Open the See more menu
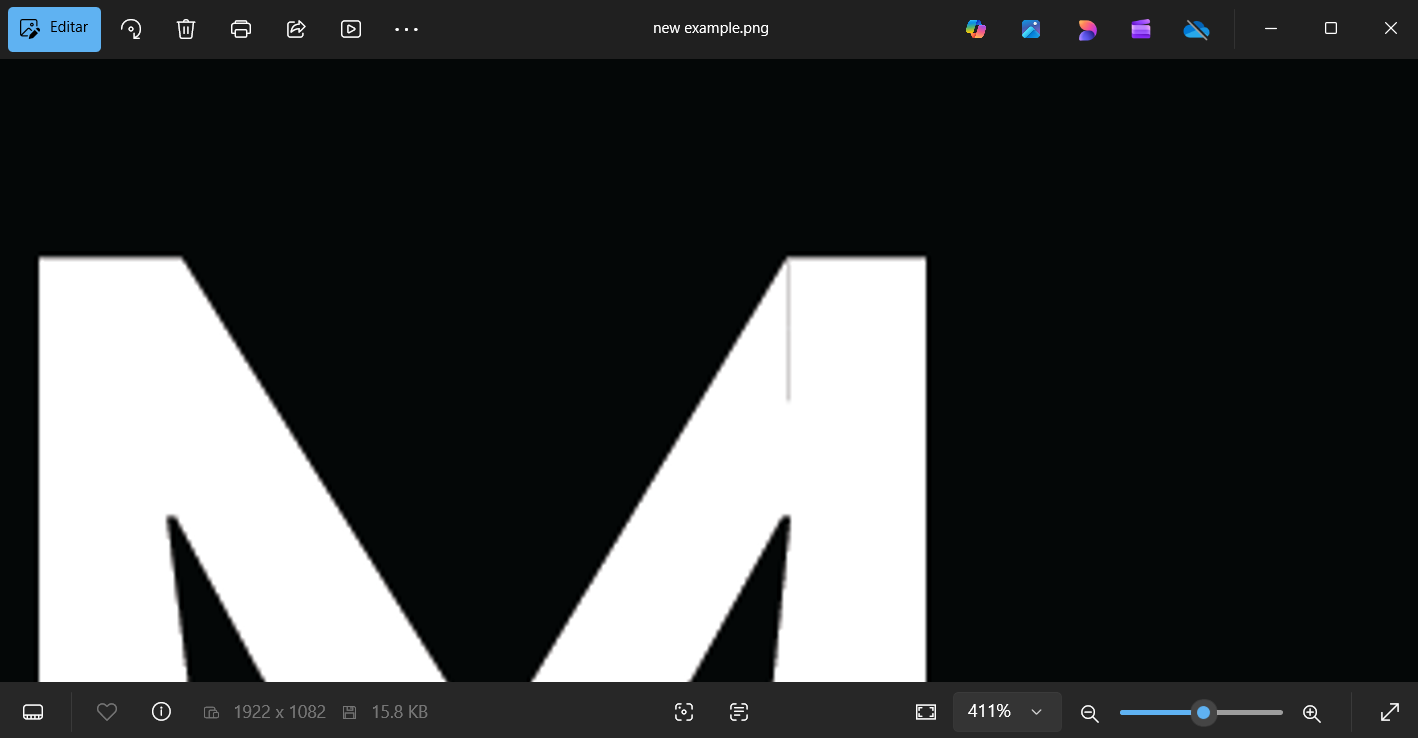Image resolution: width=1418 pixels, height=742 pixels. pos(406,29)
